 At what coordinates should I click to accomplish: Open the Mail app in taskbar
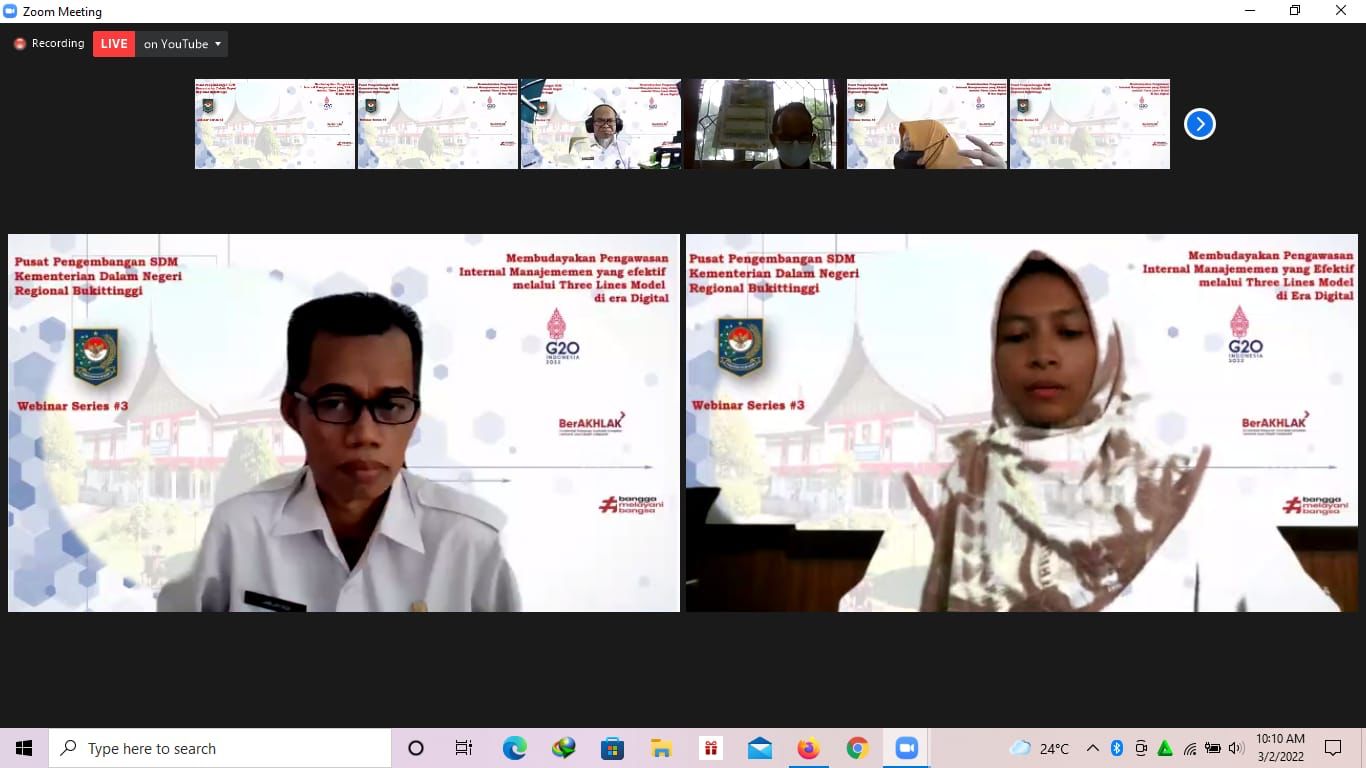tap(759, 748)
